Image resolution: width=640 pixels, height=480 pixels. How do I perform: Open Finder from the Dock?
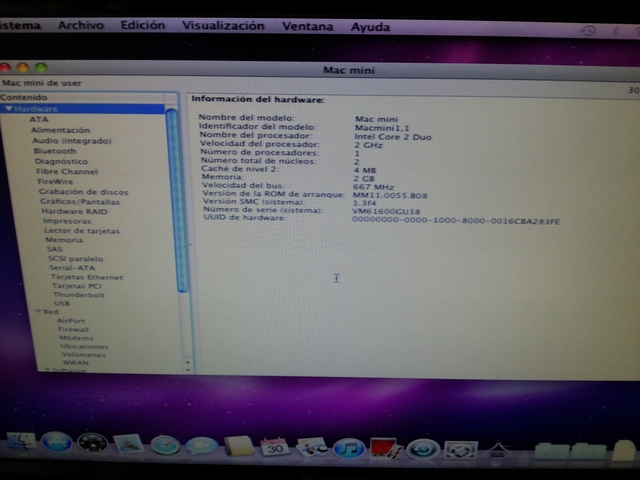[20, 442]
